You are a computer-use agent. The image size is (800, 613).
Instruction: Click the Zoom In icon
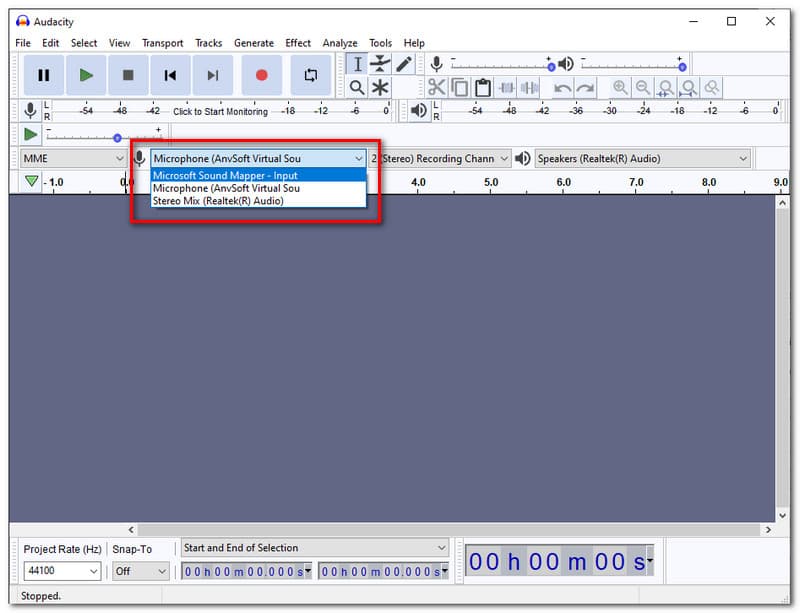pyautogui.click(x=620, y=88)
